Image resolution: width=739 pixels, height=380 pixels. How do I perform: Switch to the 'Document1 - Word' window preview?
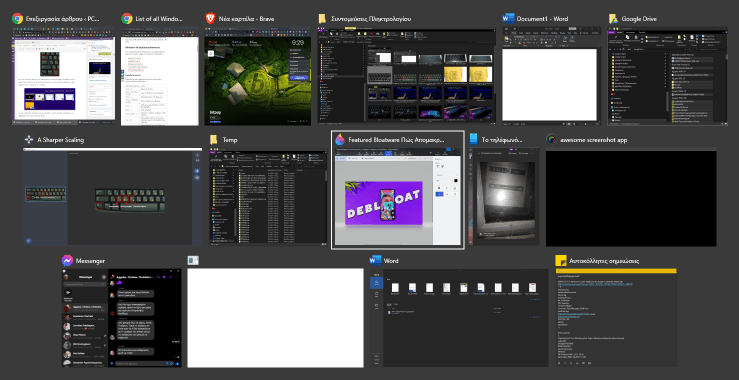pos(552,76)
